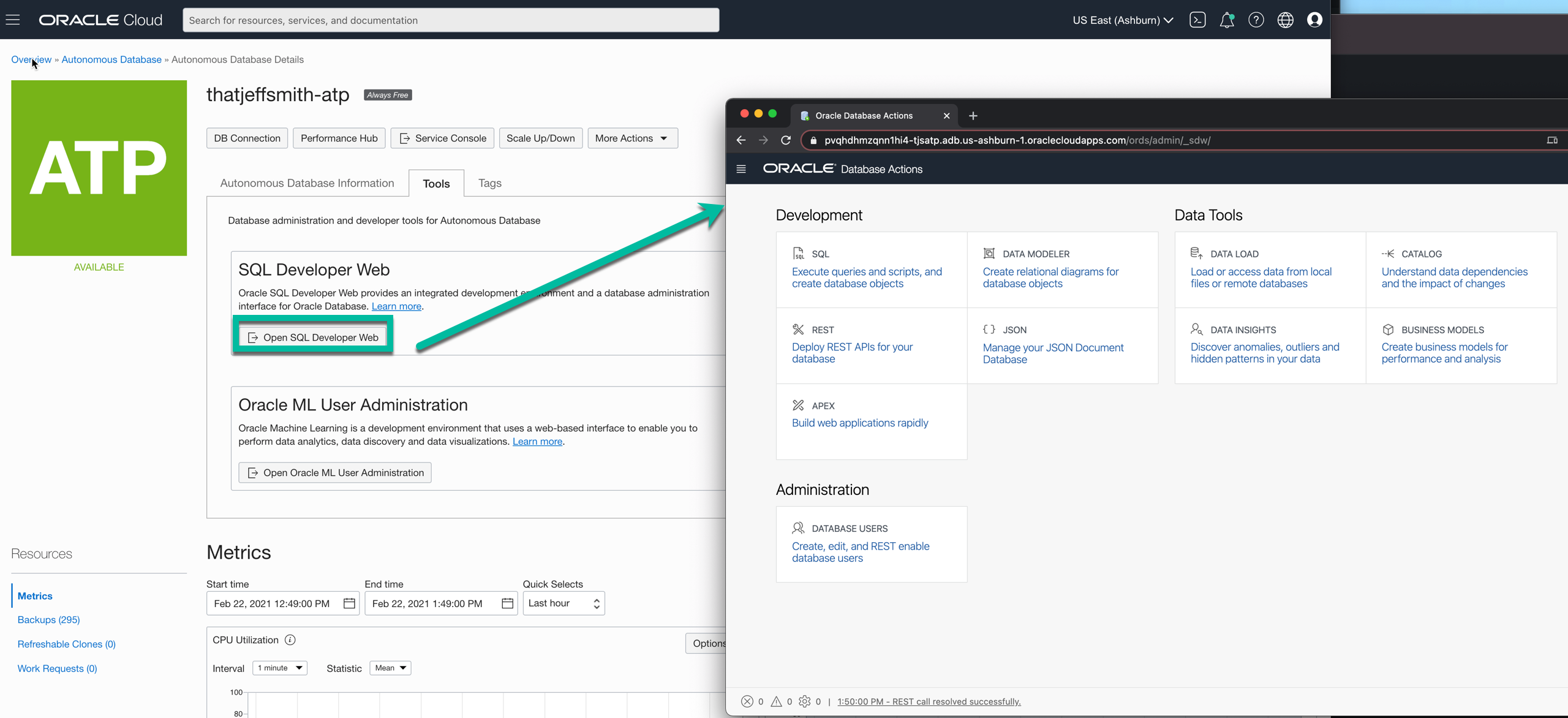The height and width of the screenshot is (718, 1568).
Task: Select Metrics in Resources list
Action: (x=35, y=596)
